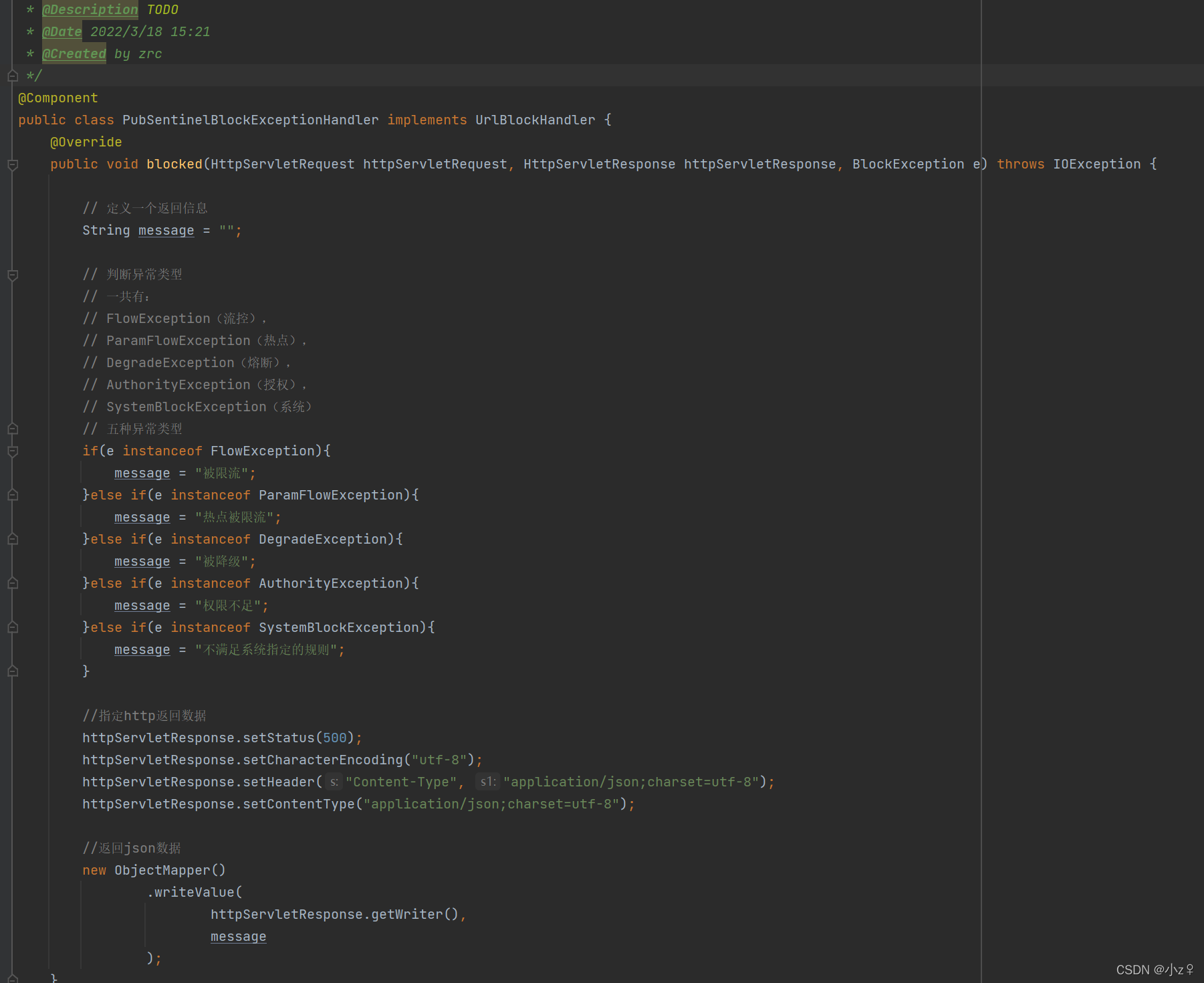Click DegradeException in the else-if condition
The image size is (1204, 983).
[323, 540]
